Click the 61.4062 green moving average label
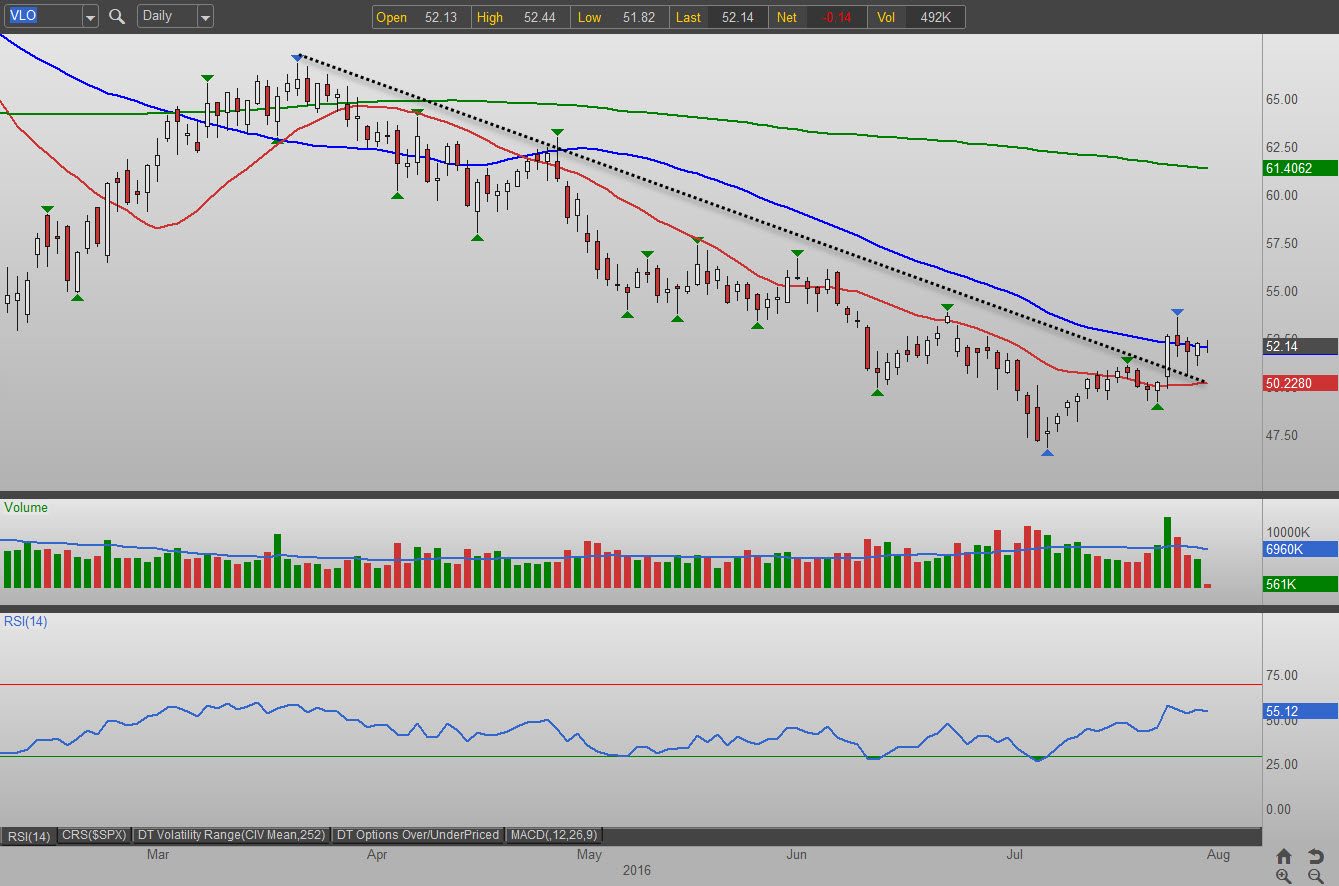Viewport: 1339px width, 886px height. point(1300,168)
